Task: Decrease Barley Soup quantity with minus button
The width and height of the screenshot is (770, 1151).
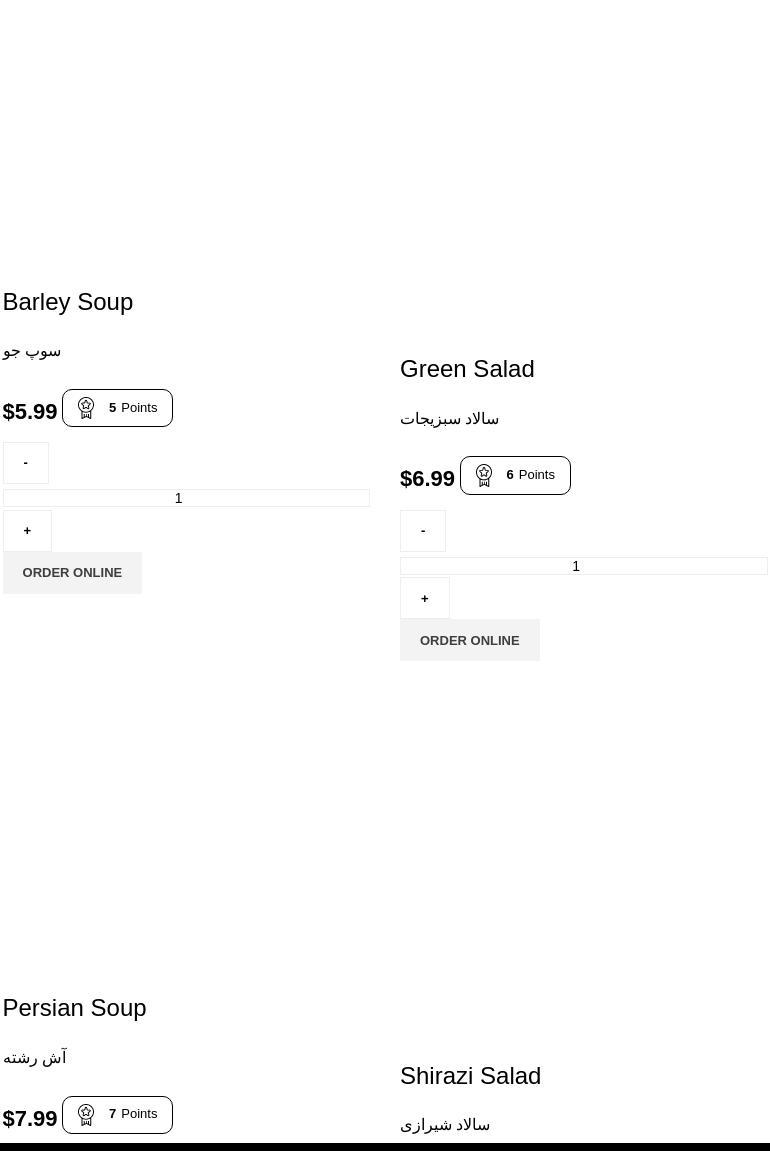Action: pyautogui.click(x=26, y=463)
